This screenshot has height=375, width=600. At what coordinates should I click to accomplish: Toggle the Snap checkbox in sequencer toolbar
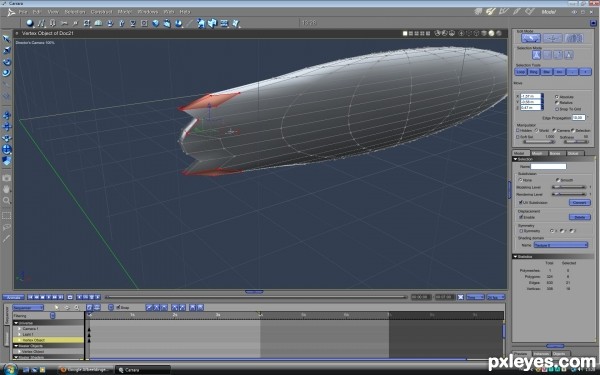coord(118,307)
